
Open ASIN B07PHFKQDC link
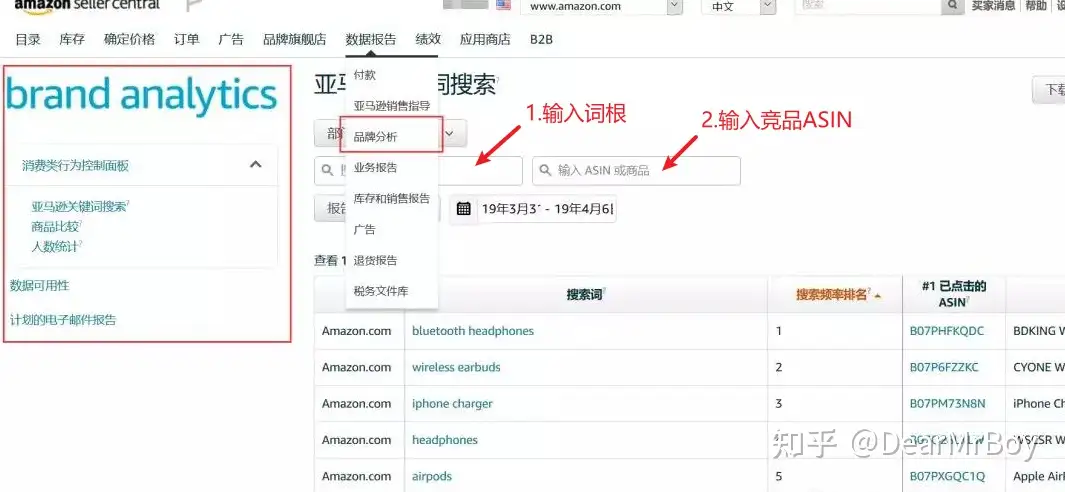pyautogui.click(x=946, y=331)
